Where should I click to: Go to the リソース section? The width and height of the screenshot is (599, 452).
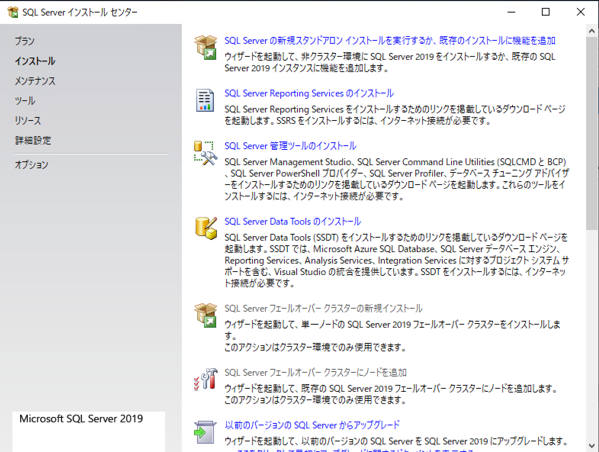click(x=28, y=120)
